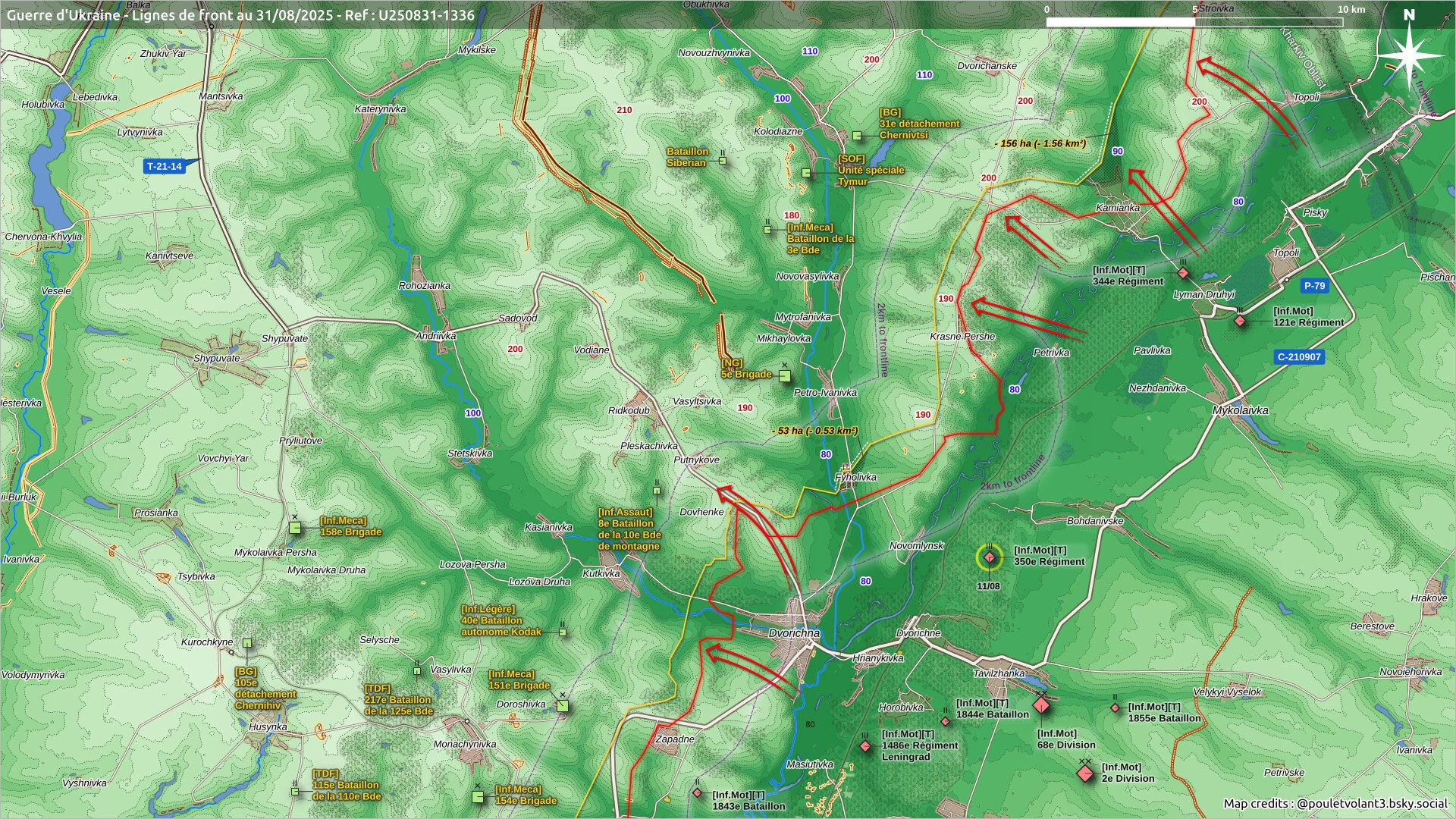The width and height of the screenshot is (1456, 819).
Task: Click the map title with Ref U250831-1336
Action: click(241, 15)
